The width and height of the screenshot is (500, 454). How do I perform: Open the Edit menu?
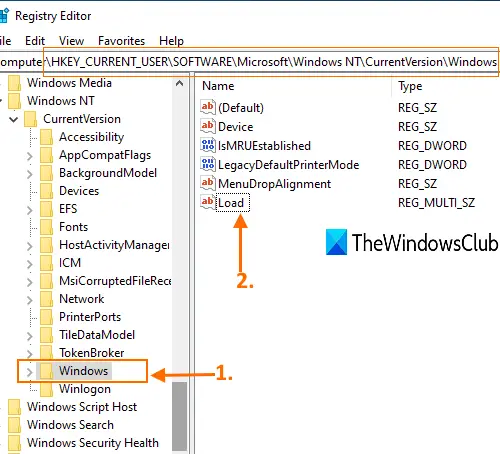pyautogui.click(x=35, y=41)
